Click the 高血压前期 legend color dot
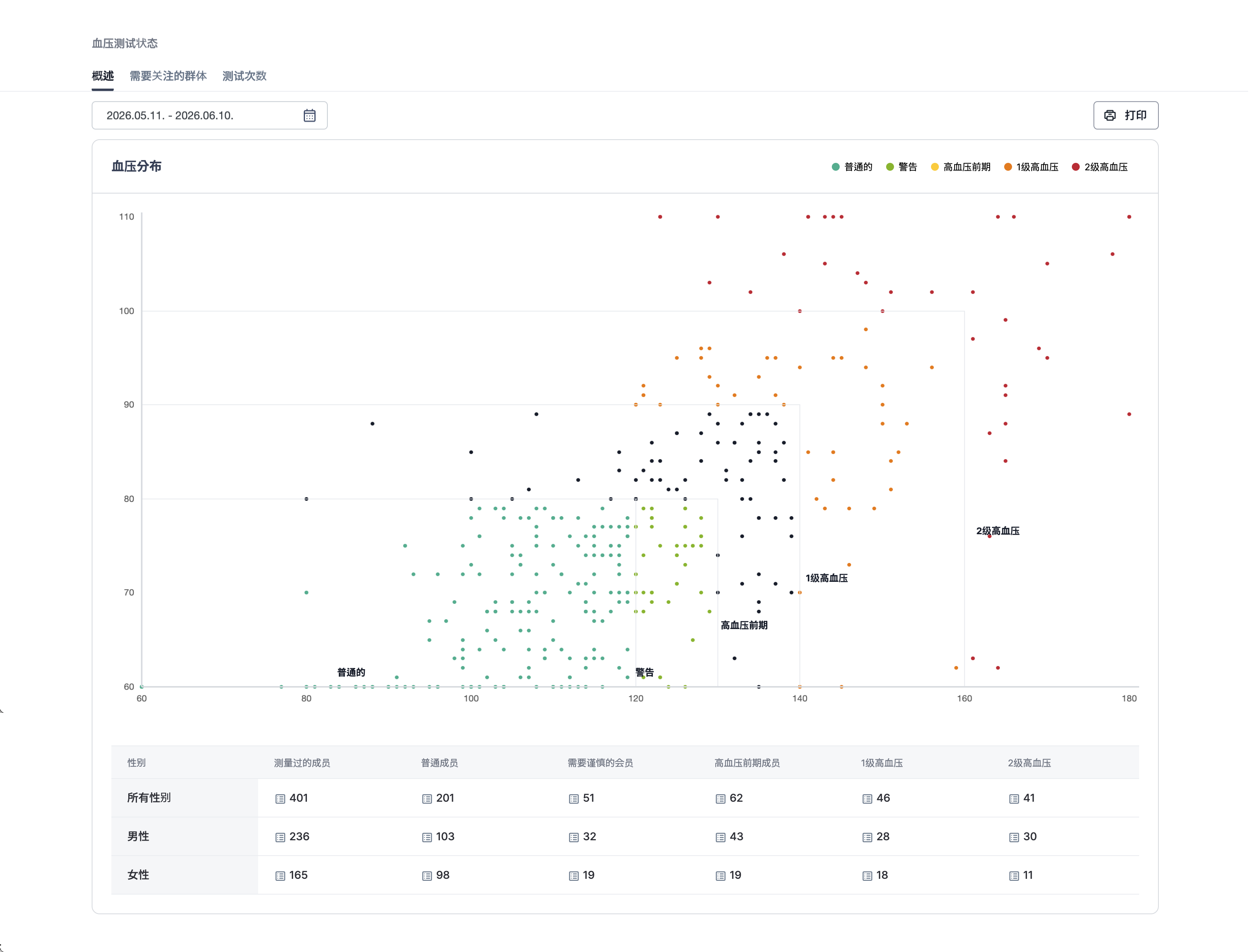 935,167
